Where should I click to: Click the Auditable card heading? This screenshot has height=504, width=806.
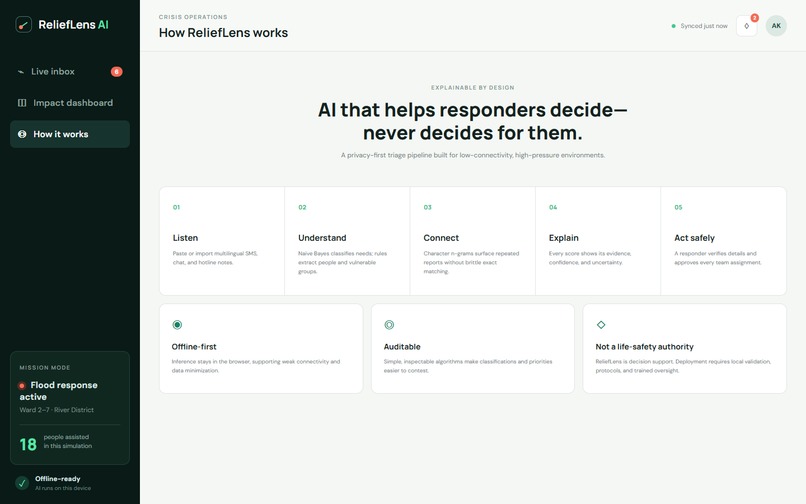(x=402, y=347)
